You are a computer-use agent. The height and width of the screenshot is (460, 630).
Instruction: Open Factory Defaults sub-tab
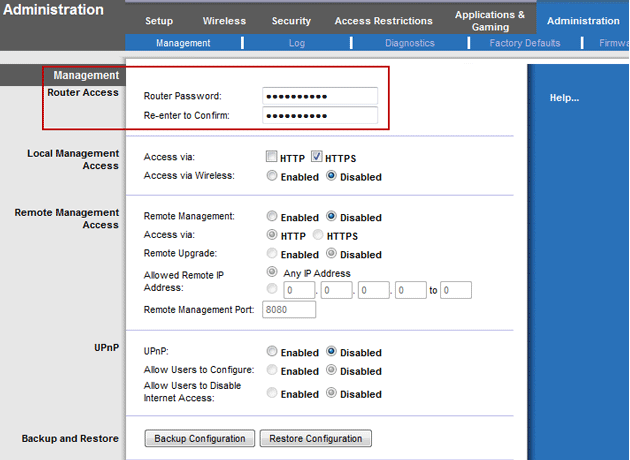pos(525,43)
